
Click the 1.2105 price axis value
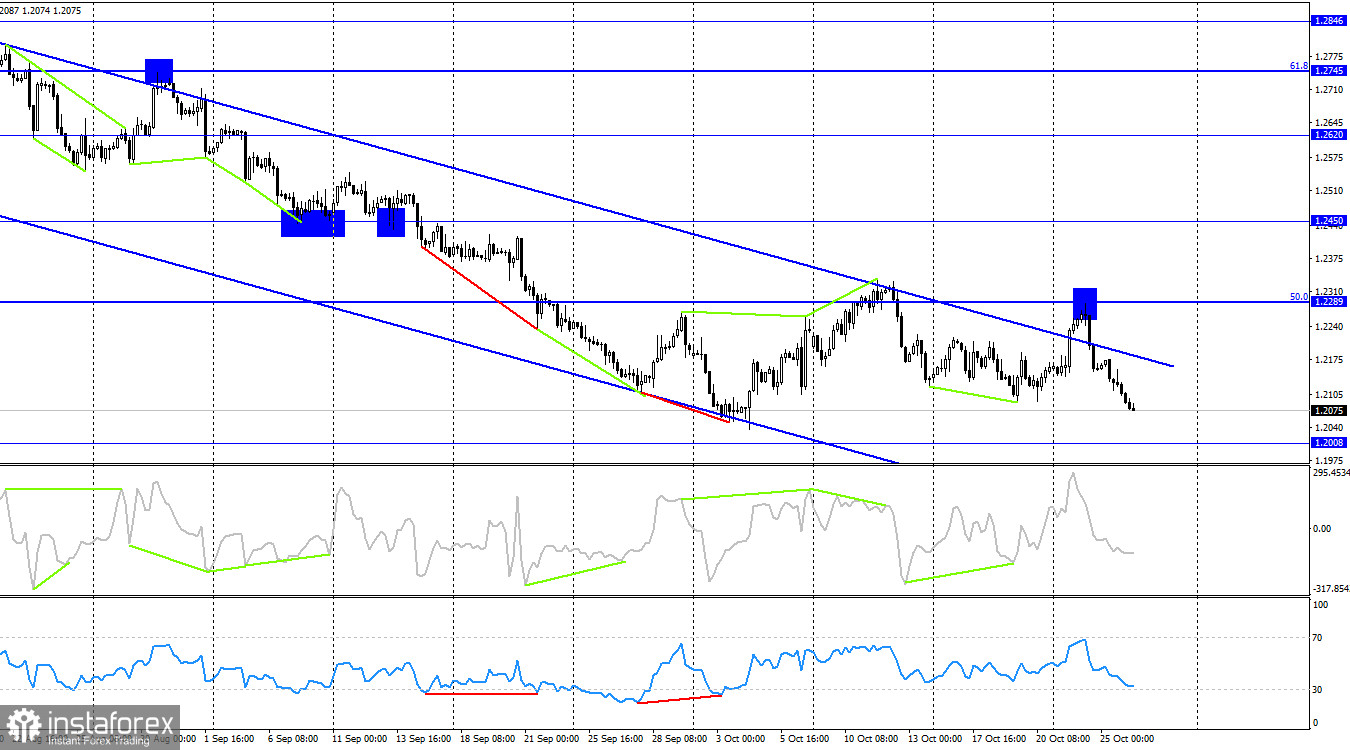[1330, 393]
